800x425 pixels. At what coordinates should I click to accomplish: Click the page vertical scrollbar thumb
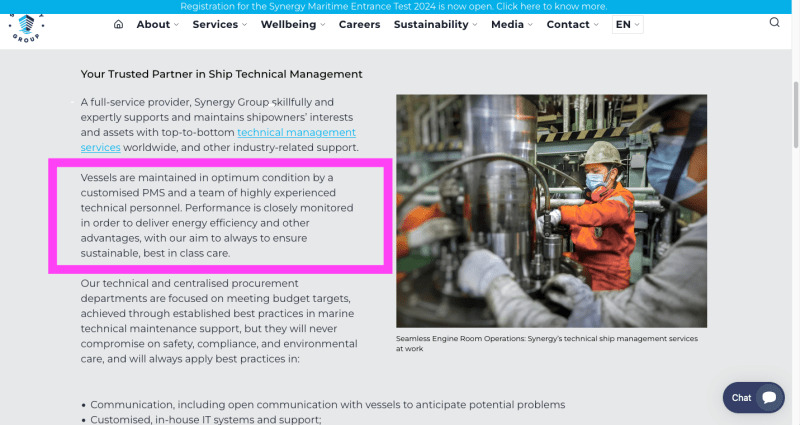(x=796, y=115)
